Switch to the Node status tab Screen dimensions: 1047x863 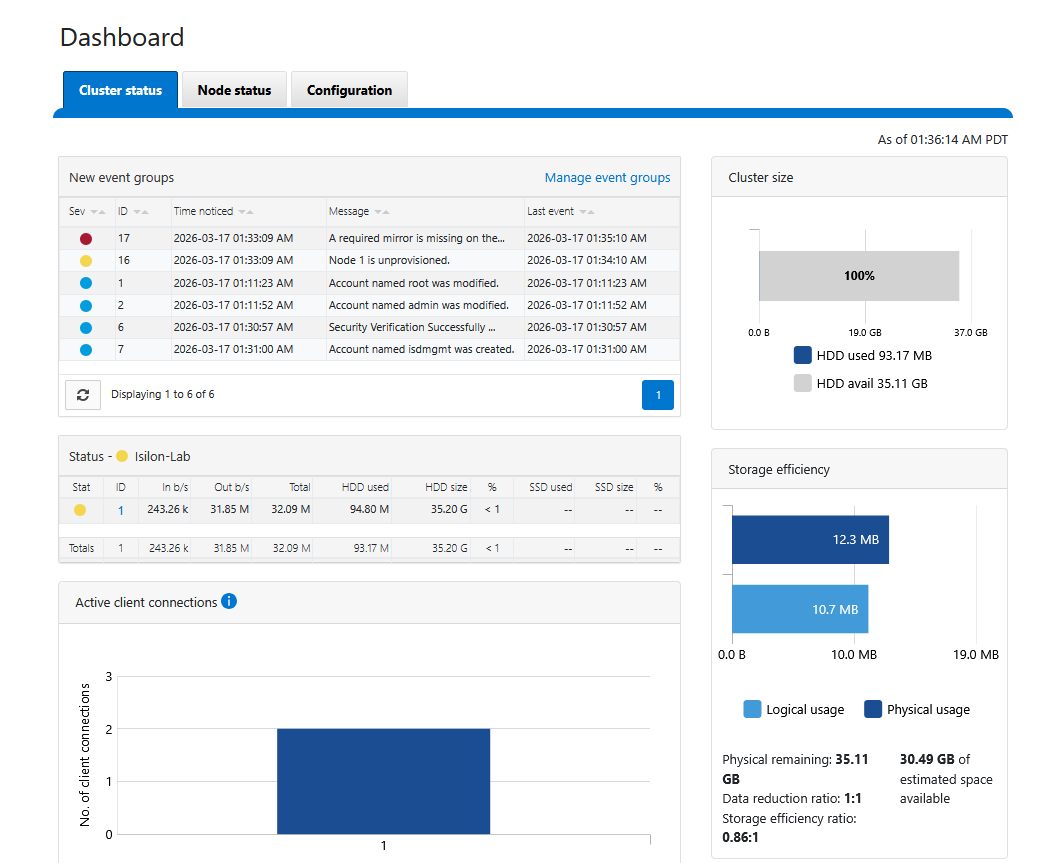pos(234,90)
